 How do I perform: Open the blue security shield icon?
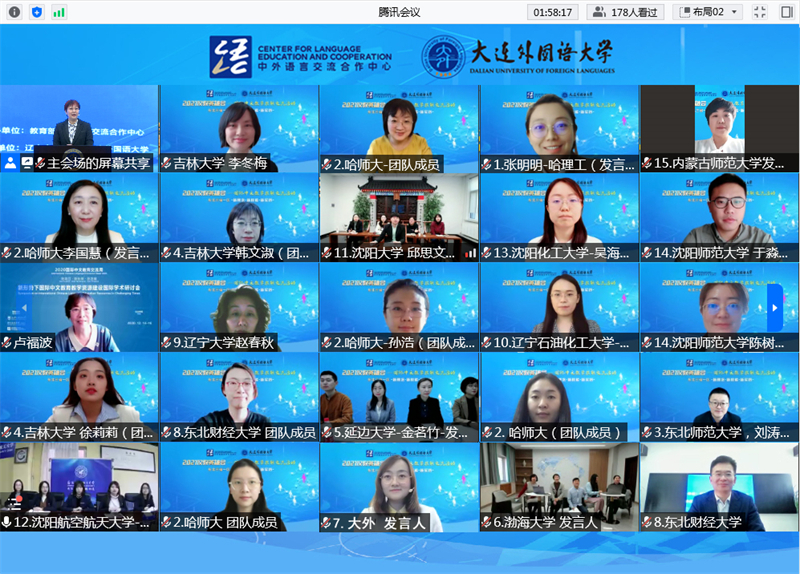[x=37, y=12]
